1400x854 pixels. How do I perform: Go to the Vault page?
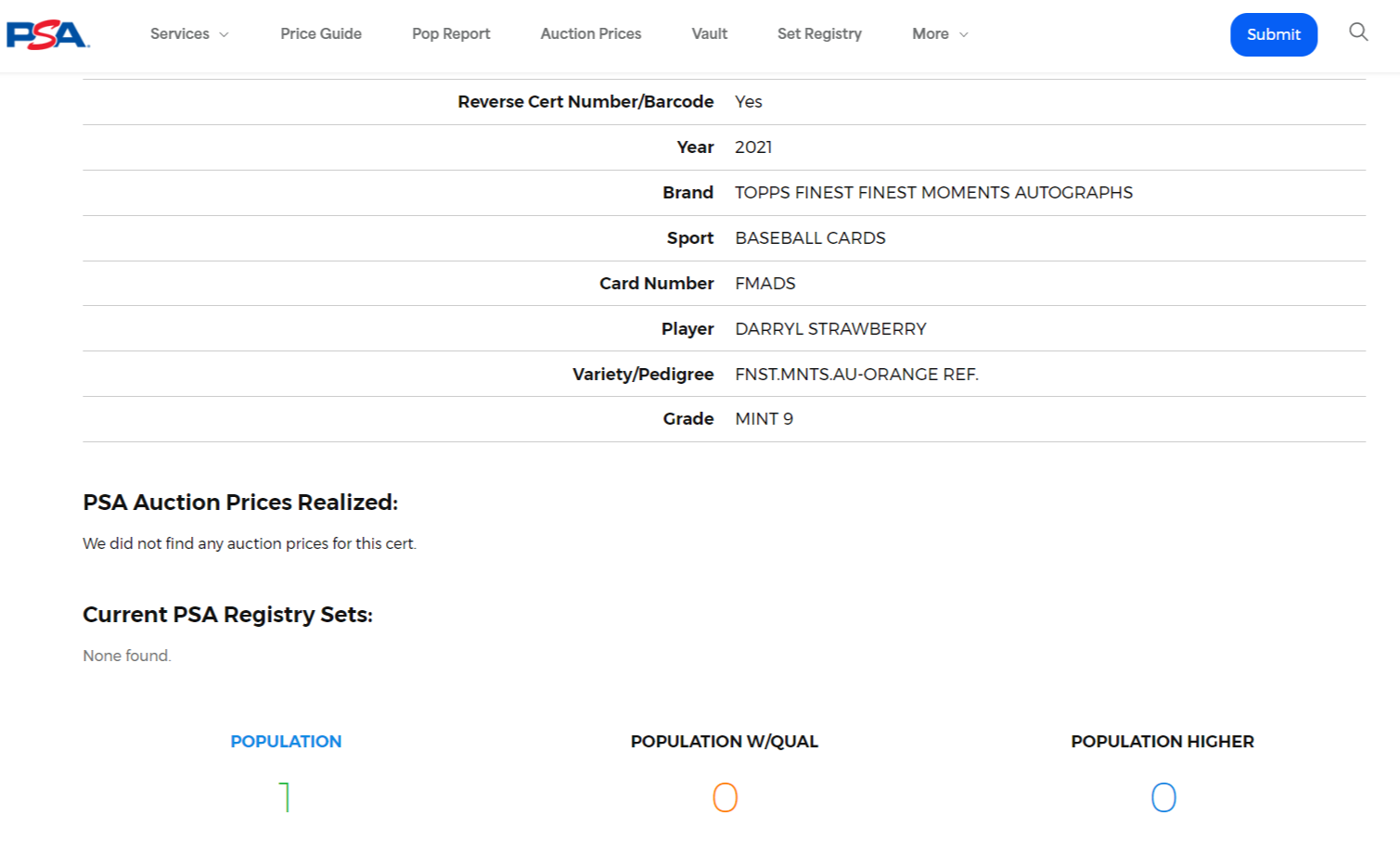(710, 33)
